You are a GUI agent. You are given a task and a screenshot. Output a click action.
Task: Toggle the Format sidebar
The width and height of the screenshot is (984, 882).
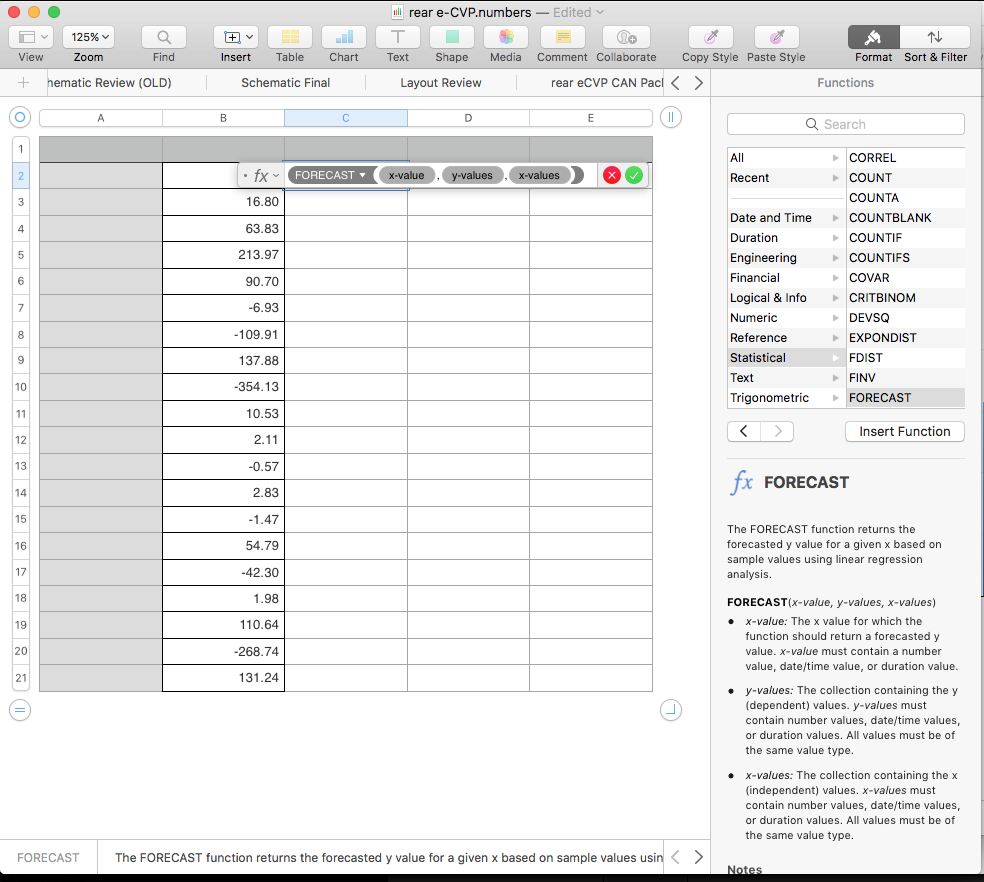click(x=874, y=38)
